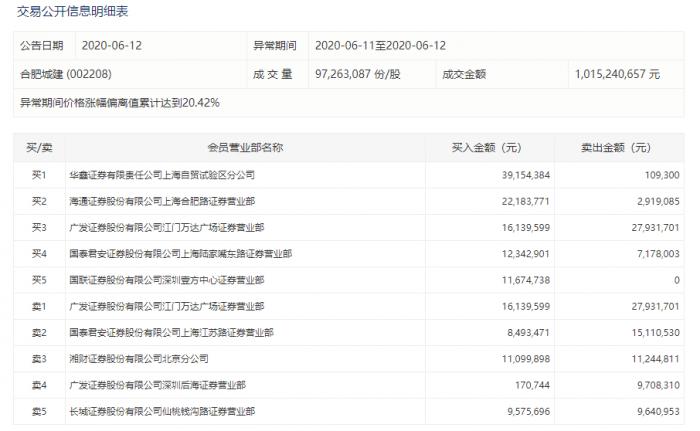Viewport: 700px width, 431px height.
Task: Click 国泰君安 上海江苏路证券营业部 name
Action: point(171,333)
